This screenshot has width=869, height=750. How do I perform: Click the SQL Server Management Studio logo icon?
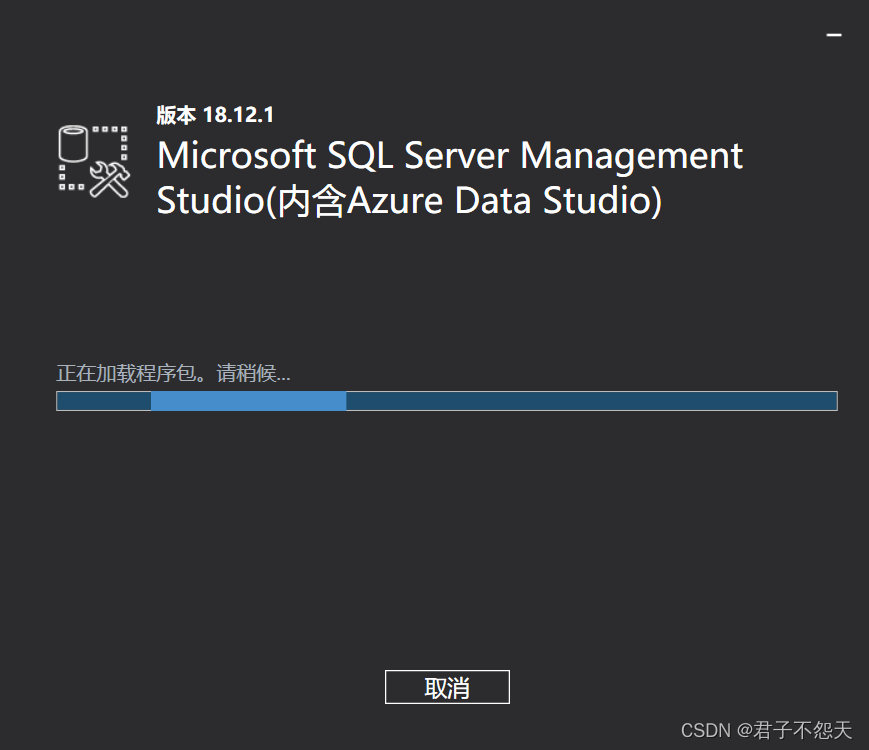[x=94, y=161]
